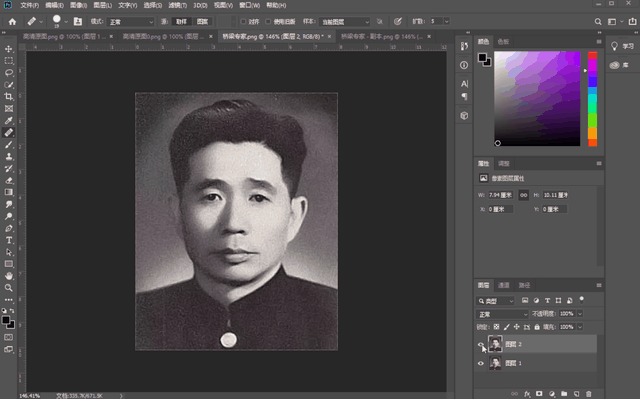Open the 图像(I) menu
Viewport: 640px width, 399px height.
[78, 5]
